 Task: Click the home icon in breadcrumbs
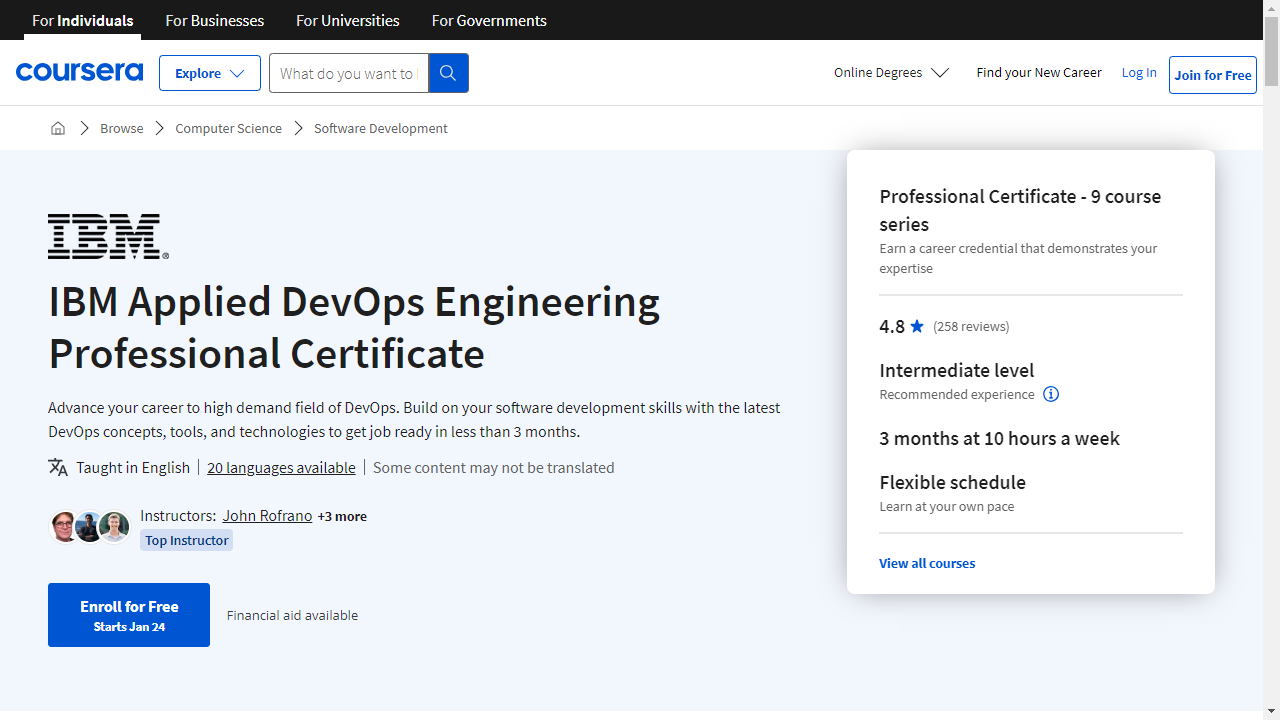point(58,128)
